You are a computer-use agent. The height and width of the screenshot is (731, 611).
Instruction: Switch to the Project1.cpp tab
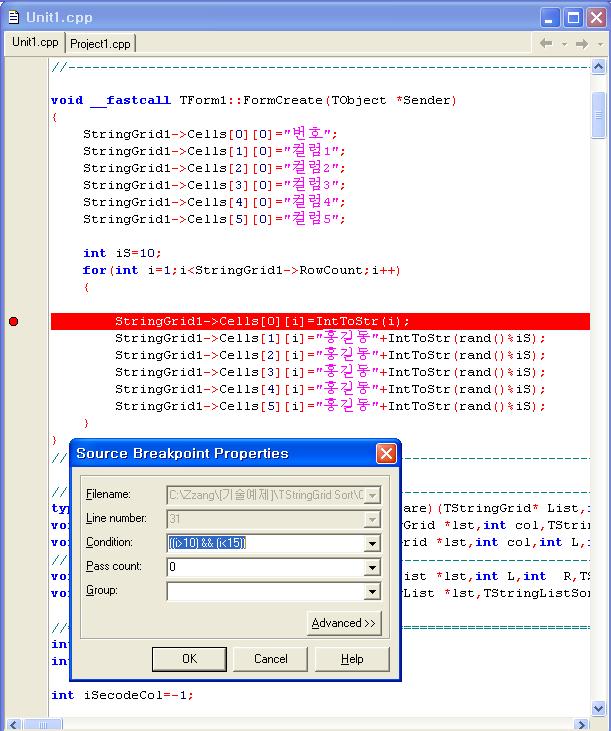click(x=100, y=43)
